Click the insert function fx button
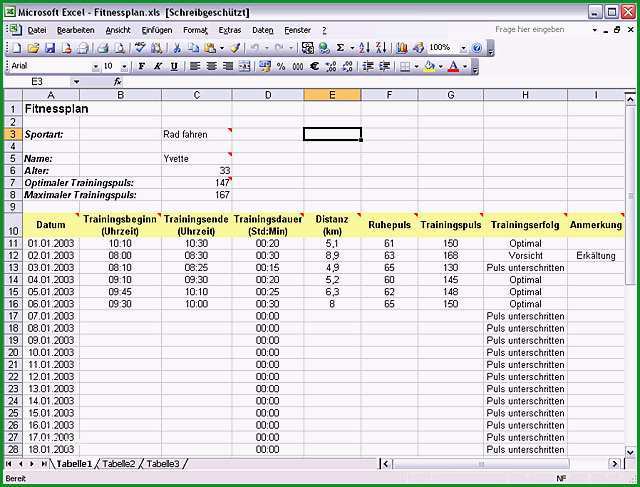This screenshot has height=487, width=640. 118,82
